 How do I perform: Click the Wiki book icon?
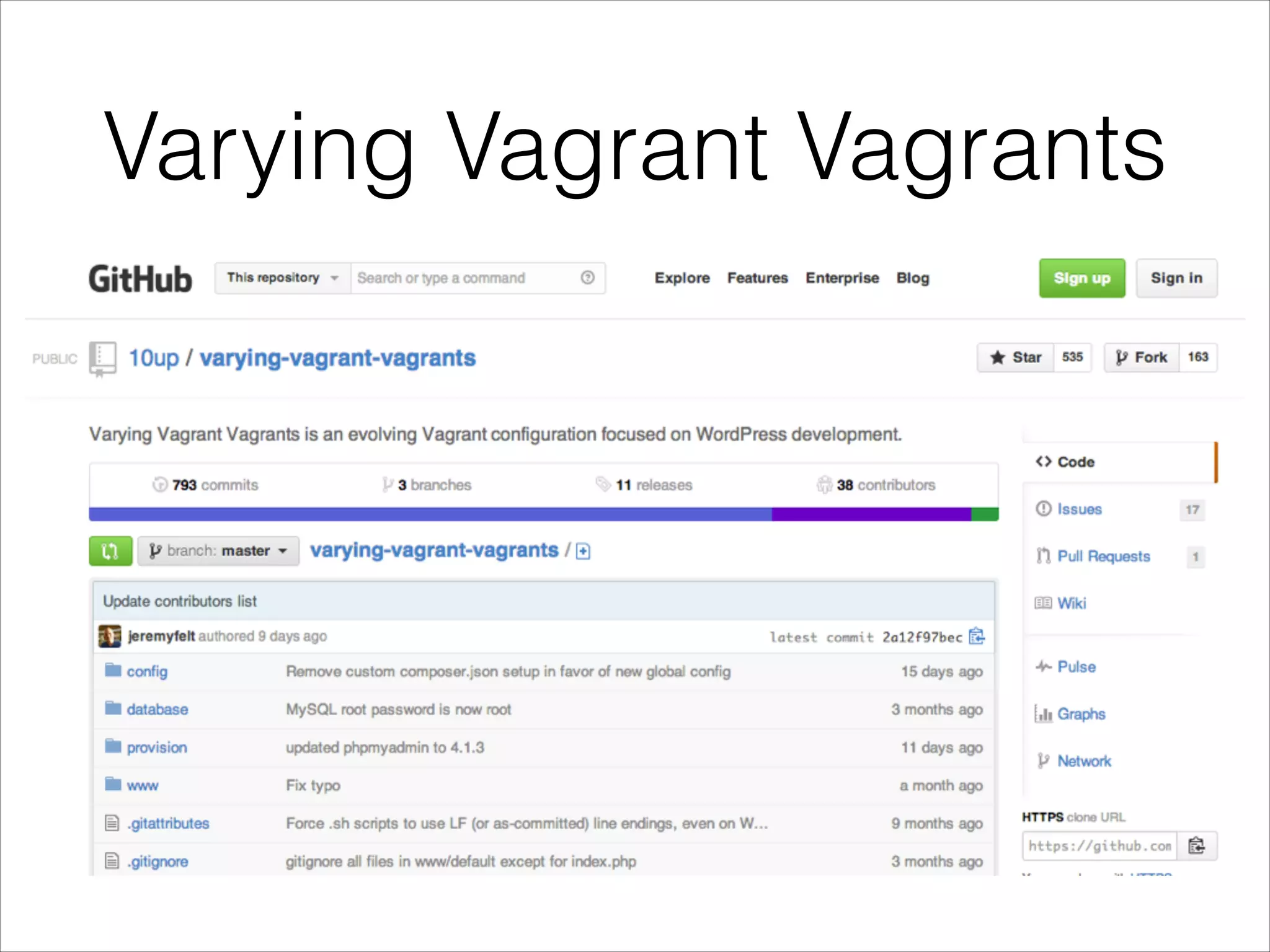tap(1043, 603)
